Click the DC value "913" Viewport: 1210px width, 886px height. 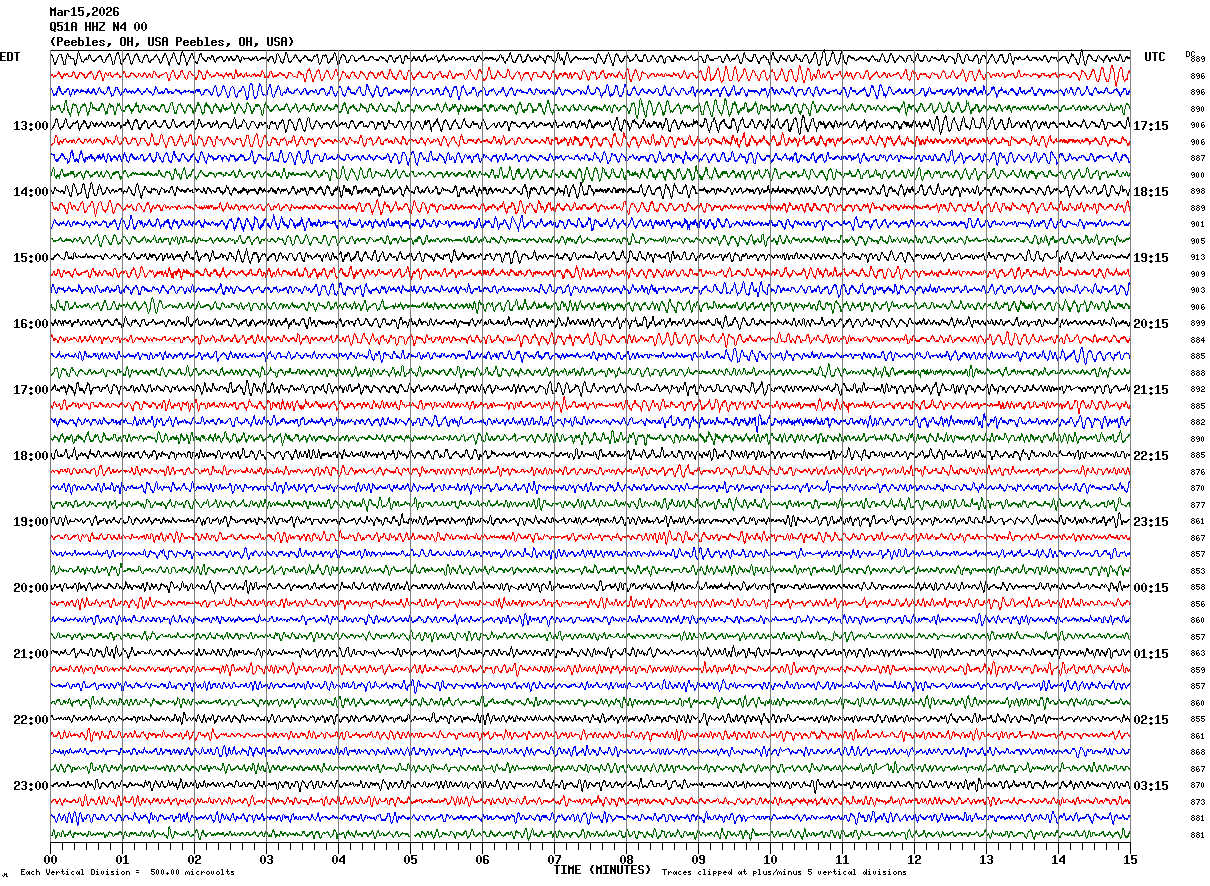[x=1197, y=258]
